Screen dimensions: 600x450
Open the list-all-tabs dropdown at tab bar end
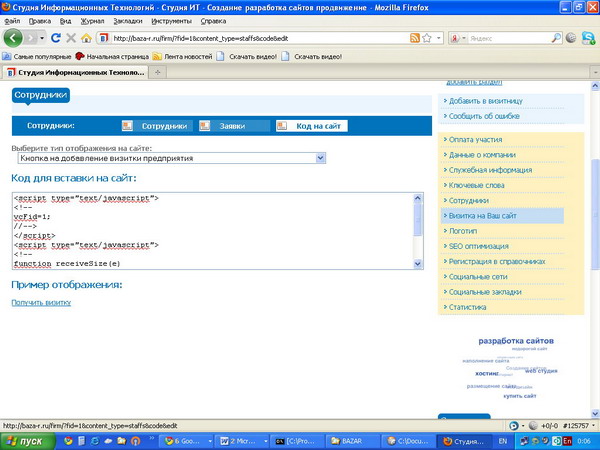(595, 72)
